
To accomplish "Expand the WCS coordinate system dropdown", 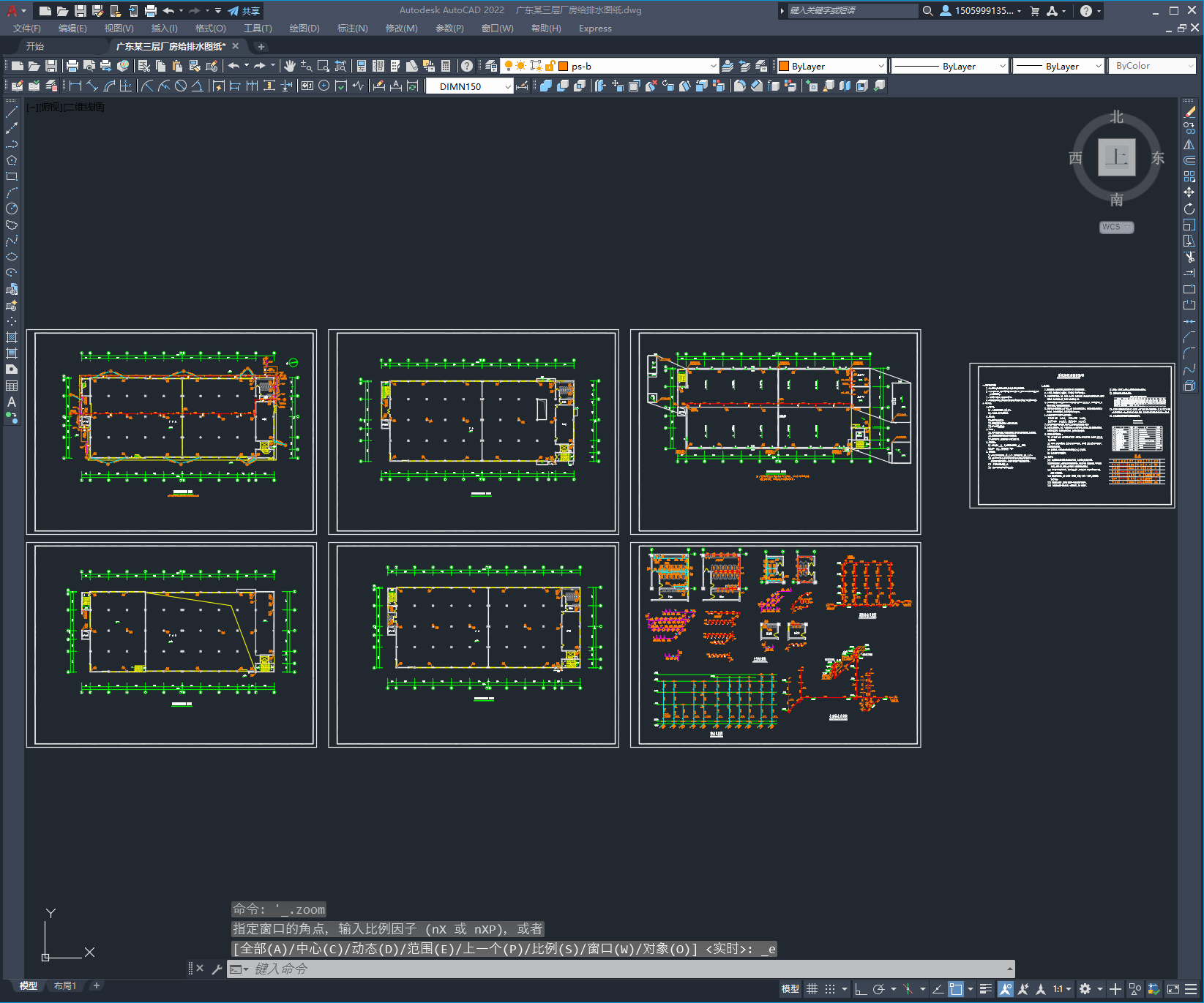I will pos(1117,227).
